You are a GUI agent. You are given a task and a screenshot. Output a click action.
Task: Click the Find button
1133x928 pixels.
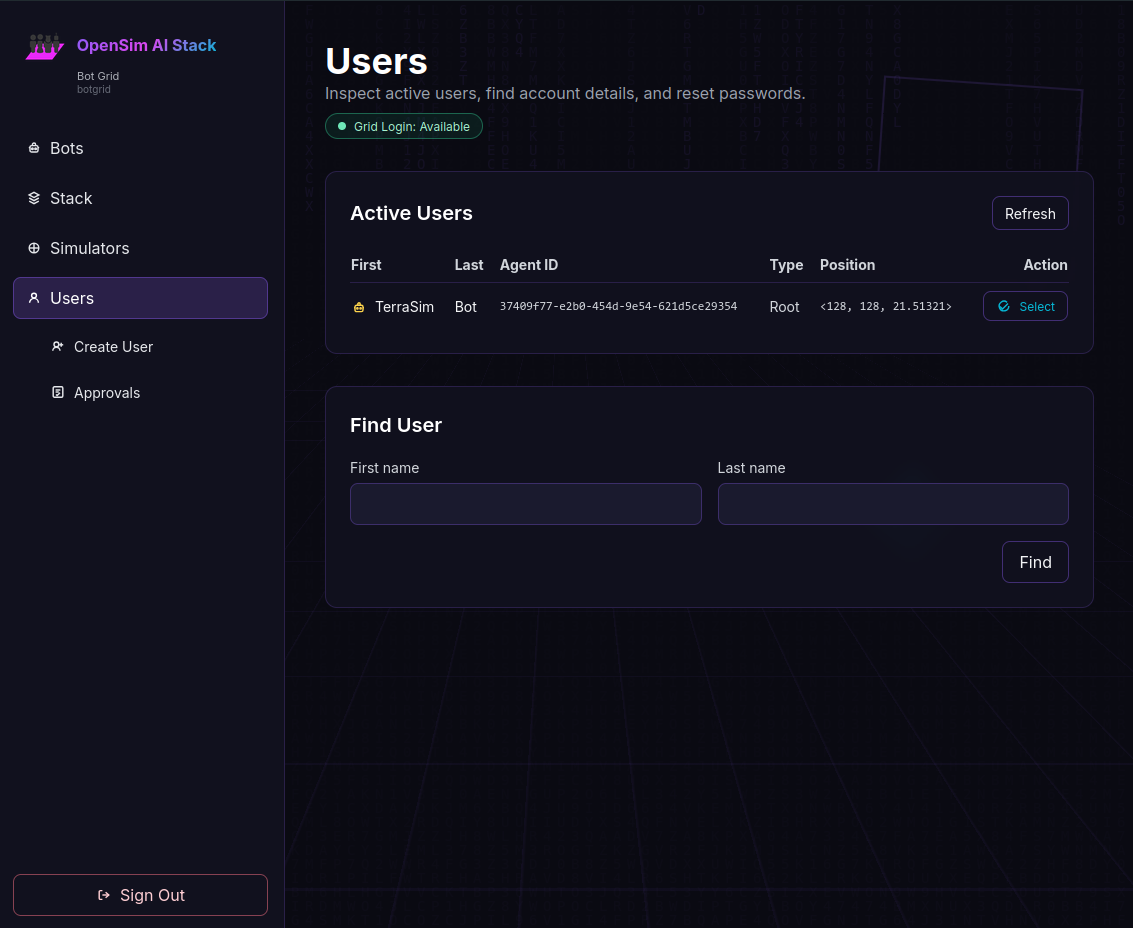click(x=1035, y=562)
